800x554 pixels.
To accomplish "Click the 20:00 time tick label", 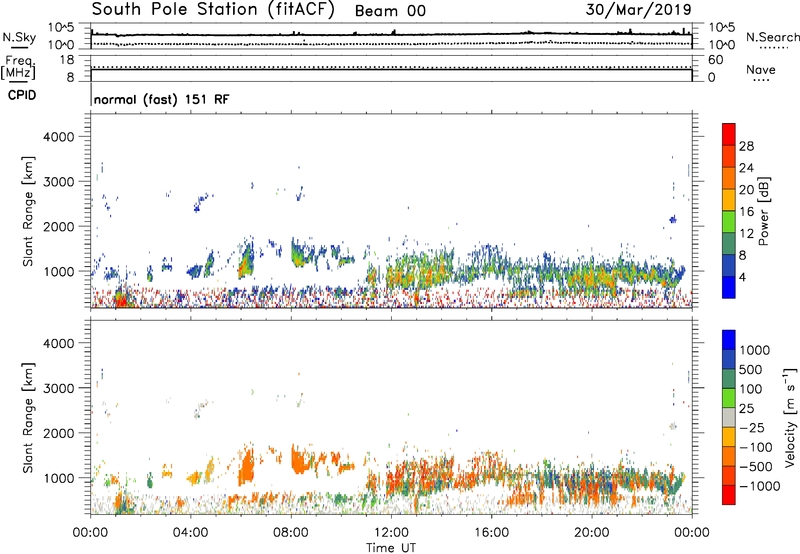I will coord(591,533).
